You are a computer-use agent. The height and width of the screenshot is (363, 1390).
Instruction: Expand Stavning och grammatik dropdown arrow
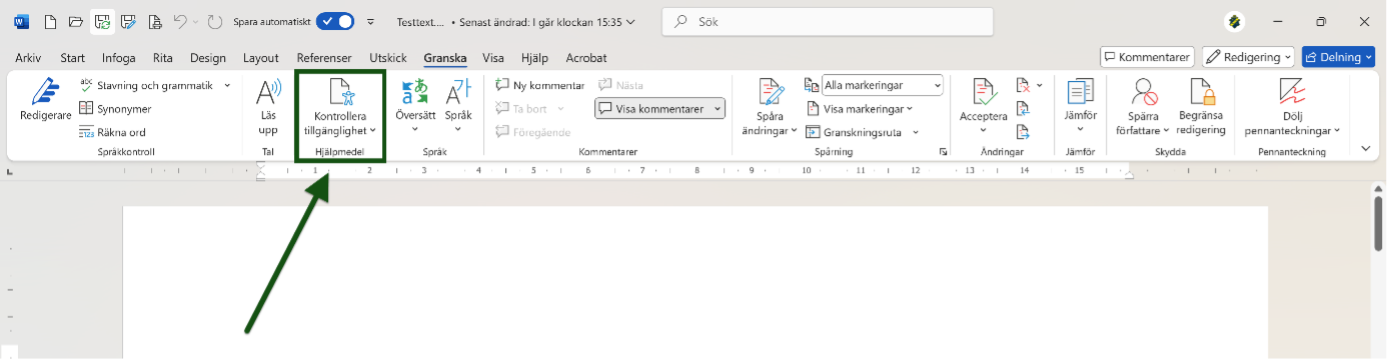coord(227,86)
